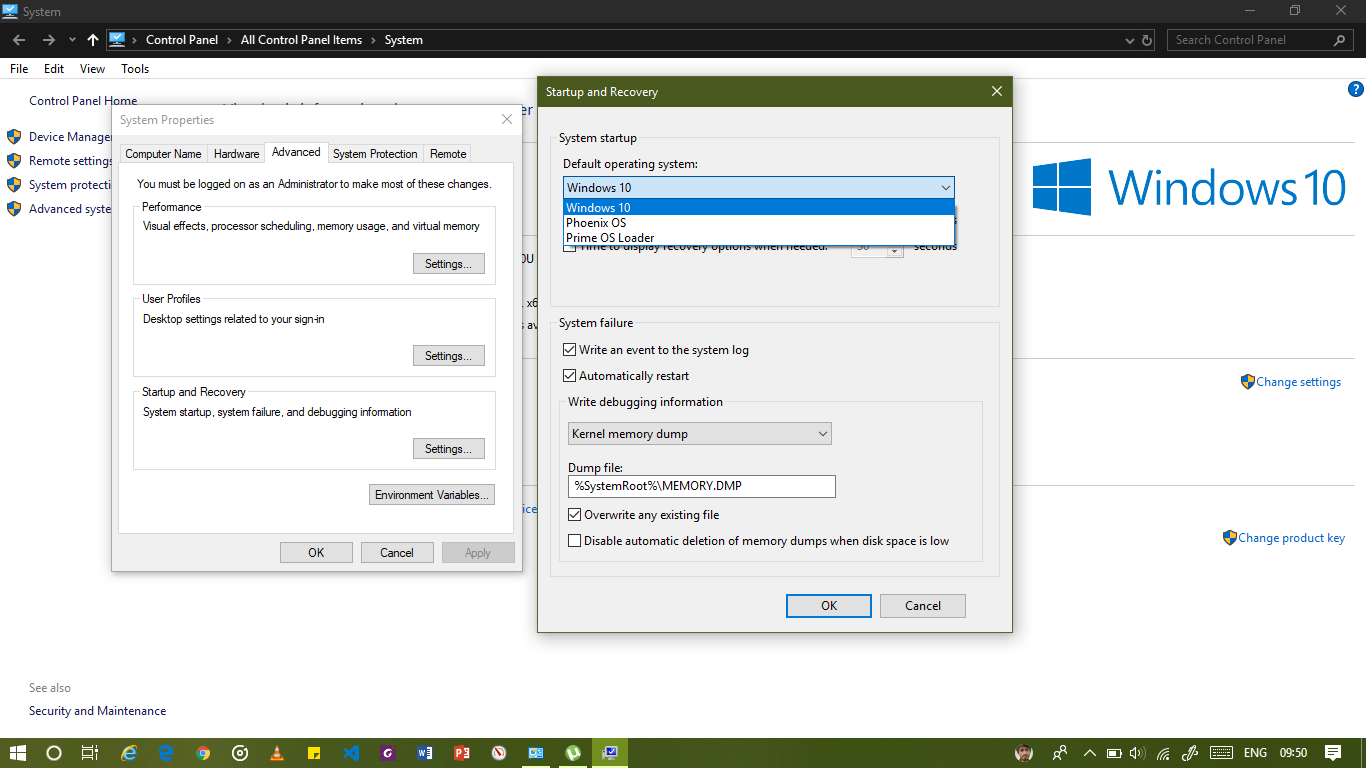Open the help question mark icon
This screenshot has height=768, width=1366.
(1356, 89)
